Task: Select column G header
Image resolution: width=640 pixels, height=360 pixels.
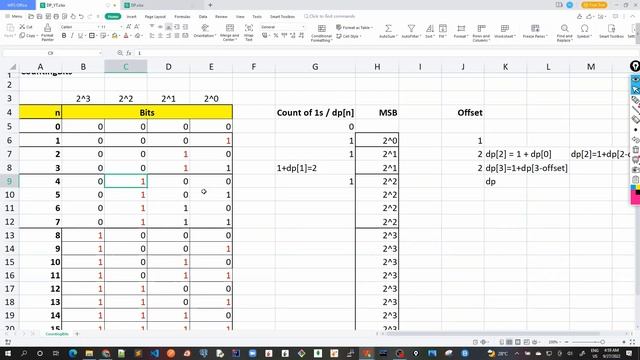Action: 315,67
